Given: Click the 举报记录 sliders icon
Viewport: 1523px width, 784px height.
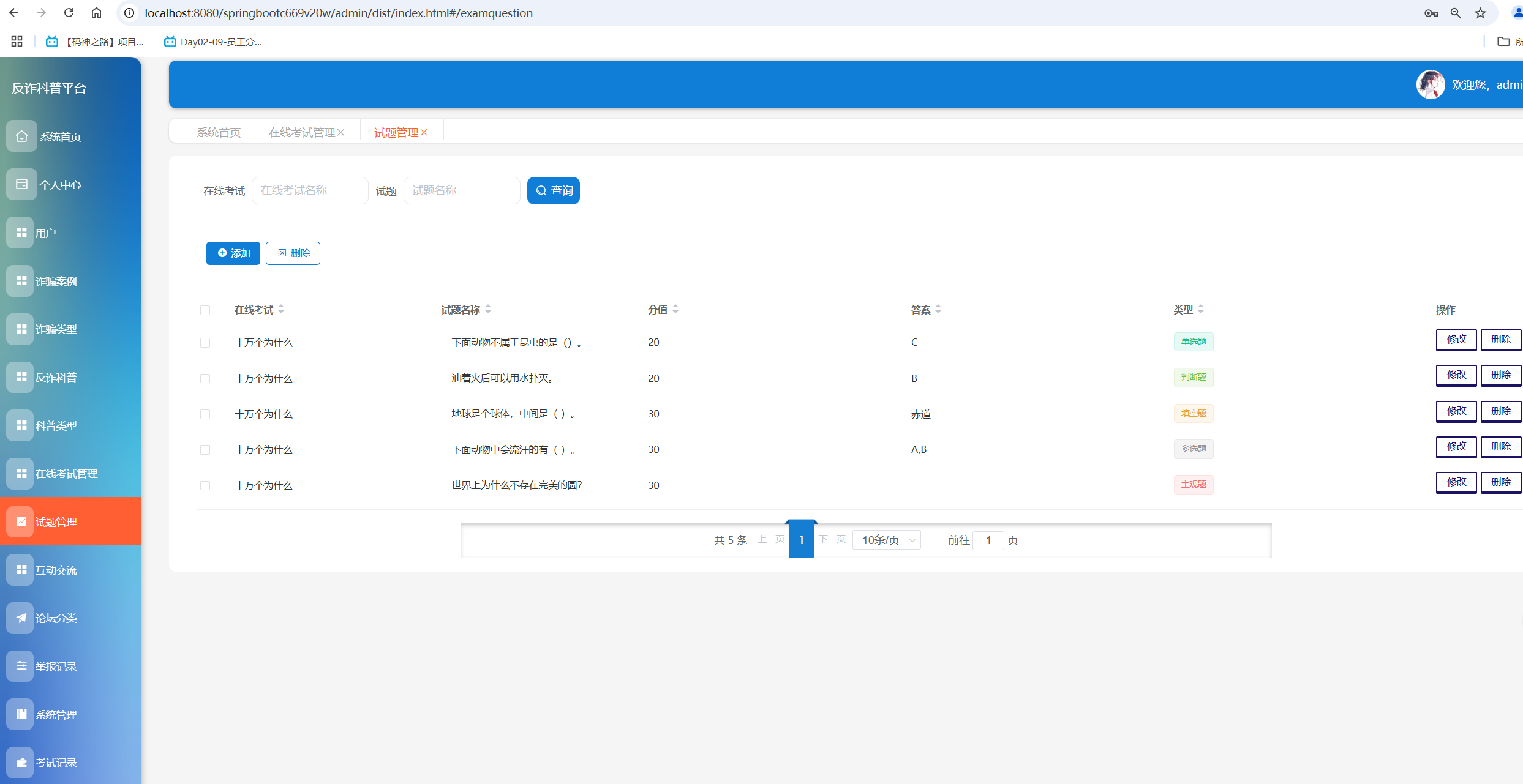Looking at the screenshot, I should (x=21, y=666).
